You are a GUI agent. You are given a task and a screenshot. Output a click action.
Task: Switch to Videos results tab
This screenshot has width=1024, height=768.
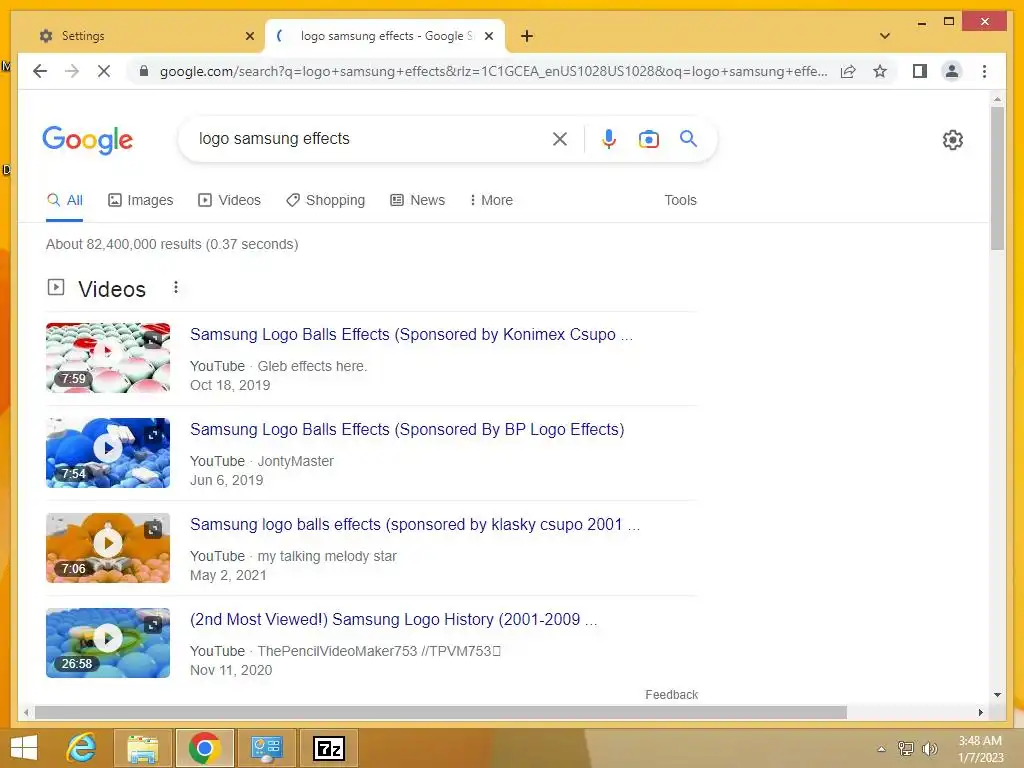point(229,200)
